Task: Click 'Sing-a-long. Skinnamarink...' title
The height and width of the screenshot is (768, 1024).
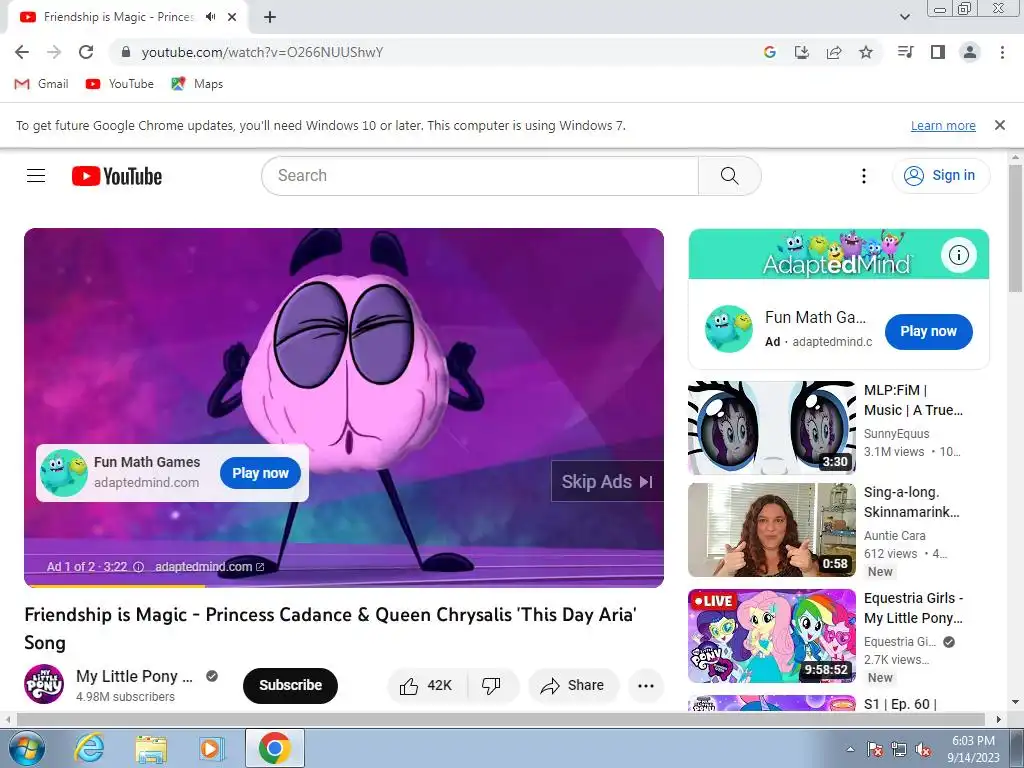Action: pos(912,502)
